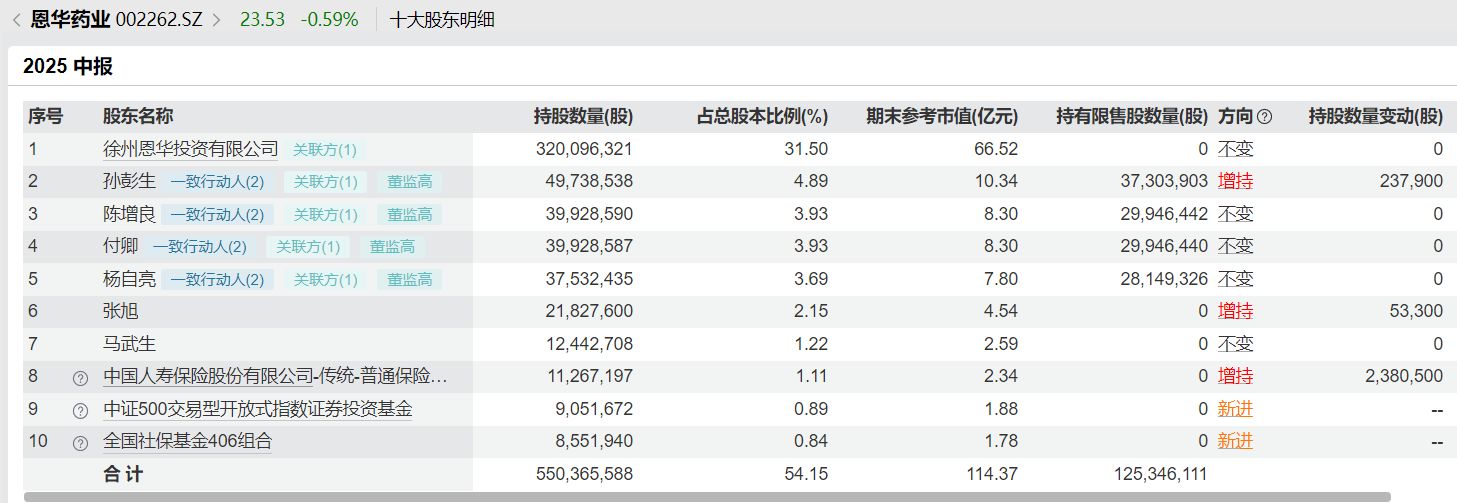Open 中国人寿保险 shareholder link

coord(275,377)
